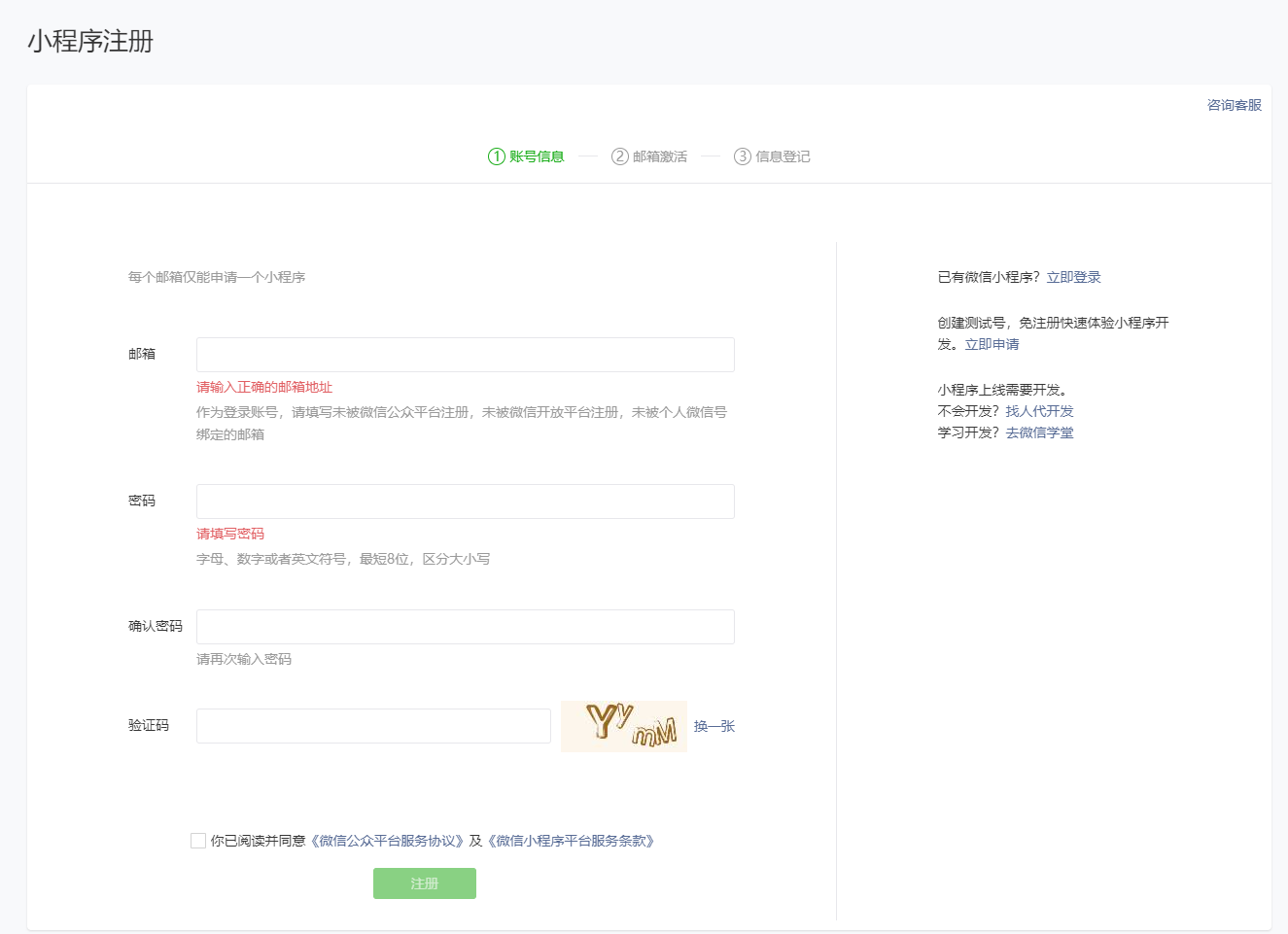The image size is (1288, 934).
Task: Open the 去微信学堂 link
Action: click(1039, 432)
